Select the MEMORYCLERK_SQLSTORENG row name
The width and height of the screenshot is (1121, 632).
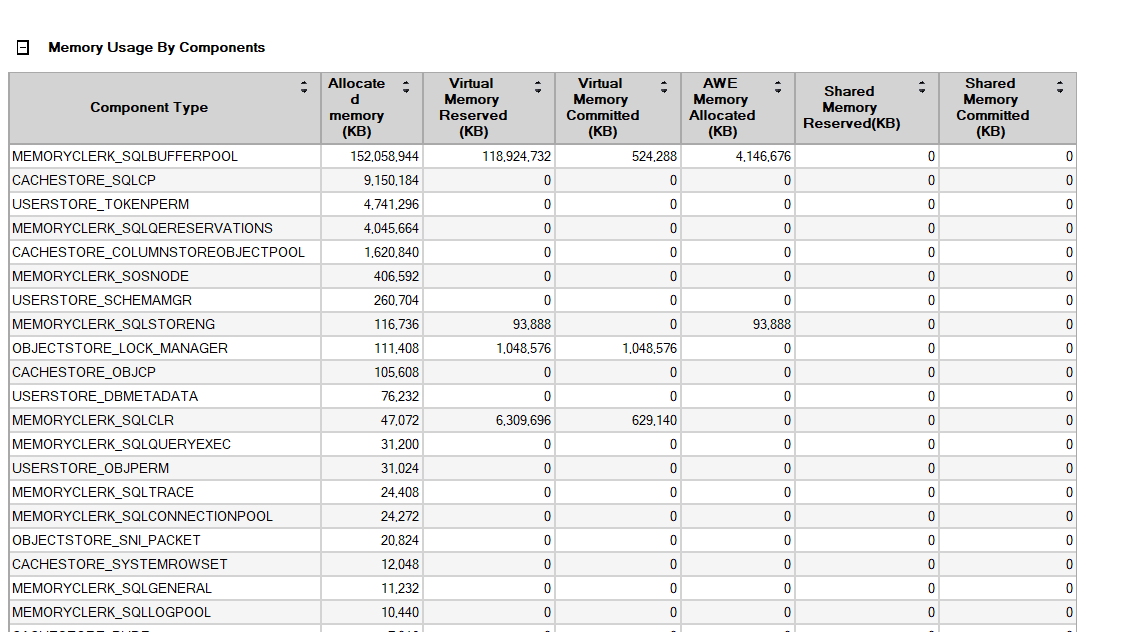click(113, 324)
